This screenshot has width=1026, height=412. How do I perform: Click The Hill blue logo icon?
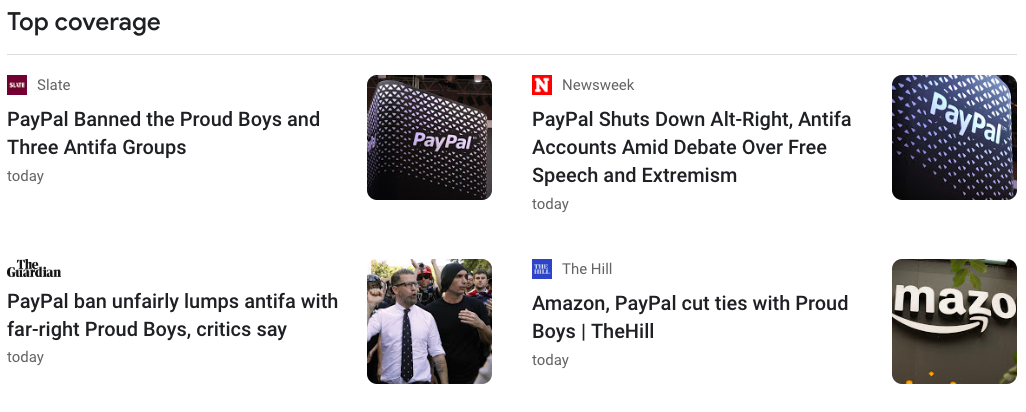pos(542,269)
